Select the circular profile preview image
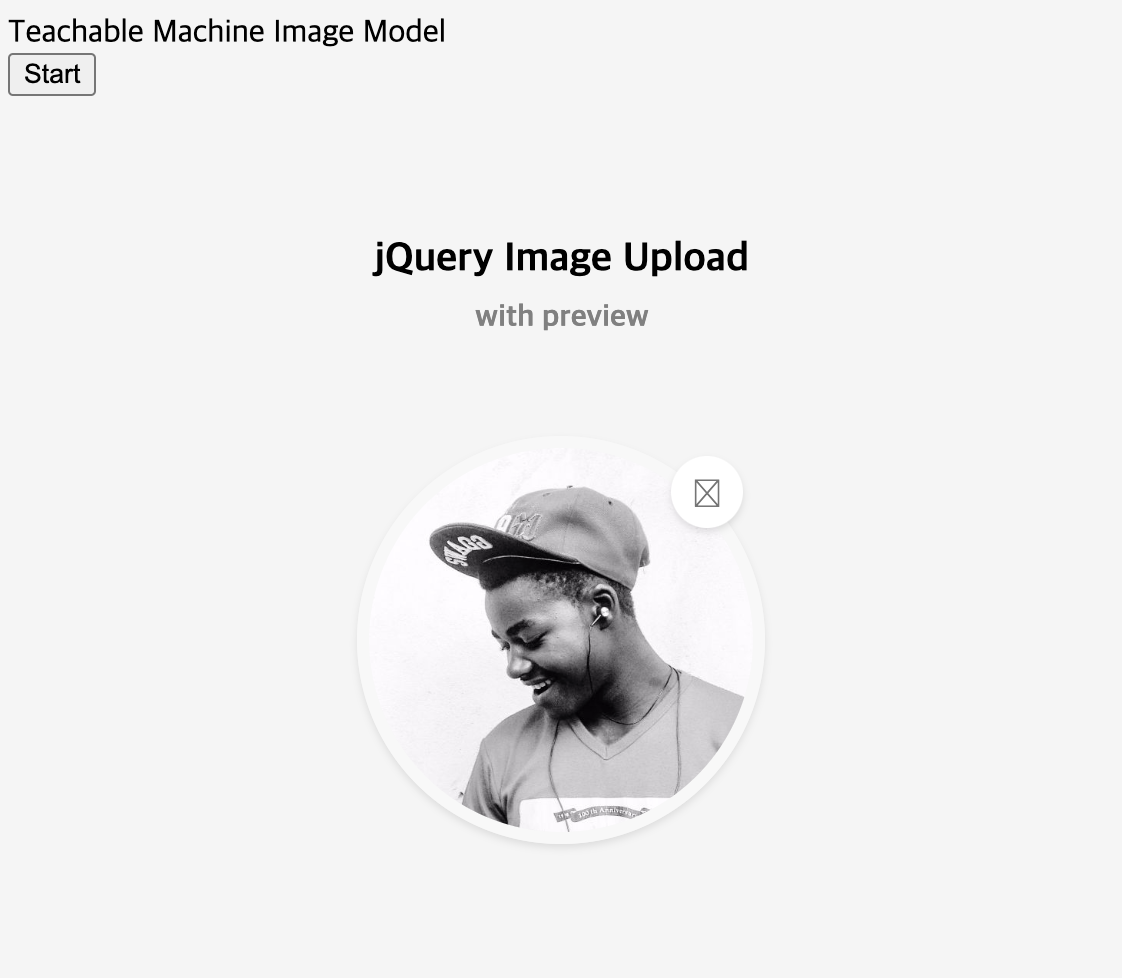 pos(561,640)
